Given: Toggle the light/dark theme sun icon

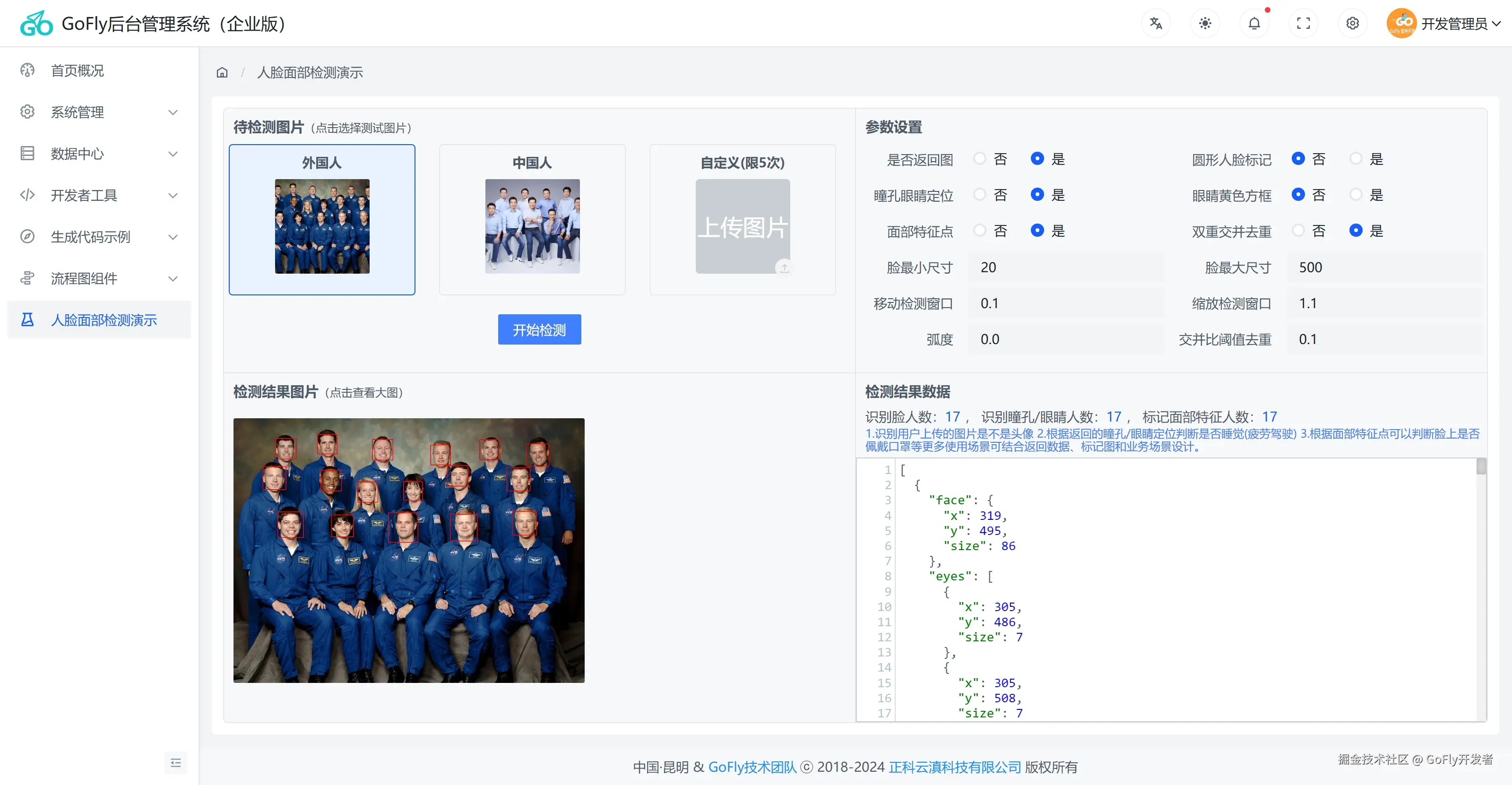Looking at the screenshot, I should point(1205,24).
